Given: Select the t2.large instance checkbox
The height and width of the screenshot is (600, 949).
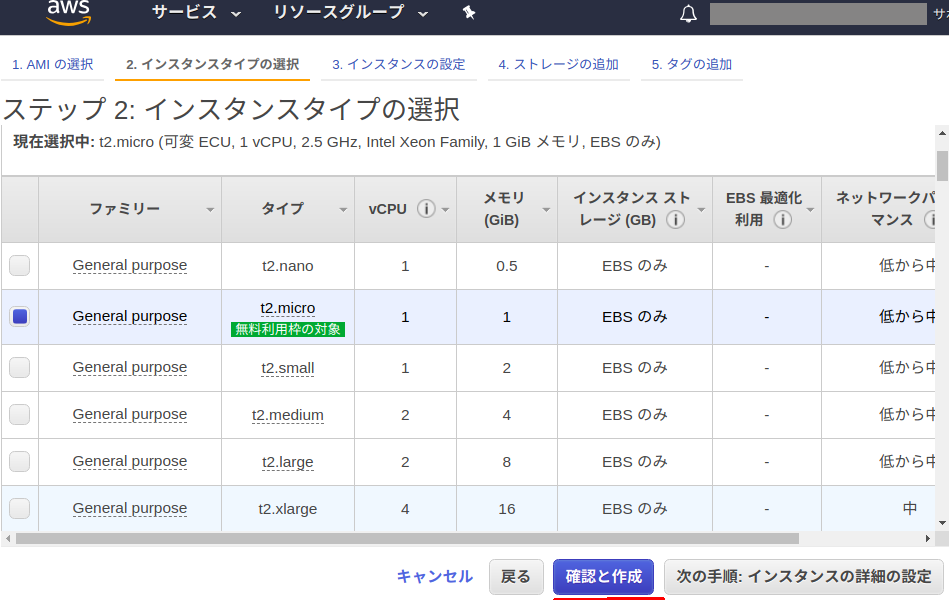Looking at the screenshot, I should [x=19, y=461].
